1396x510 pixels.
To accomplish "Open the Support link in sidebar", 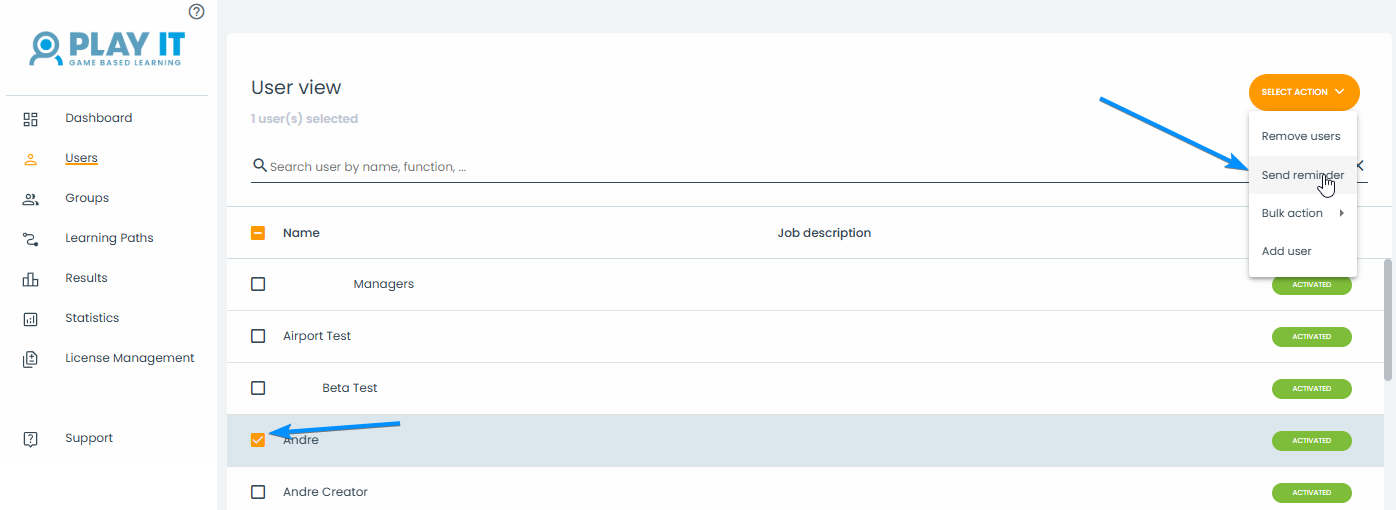I will 88,438.
